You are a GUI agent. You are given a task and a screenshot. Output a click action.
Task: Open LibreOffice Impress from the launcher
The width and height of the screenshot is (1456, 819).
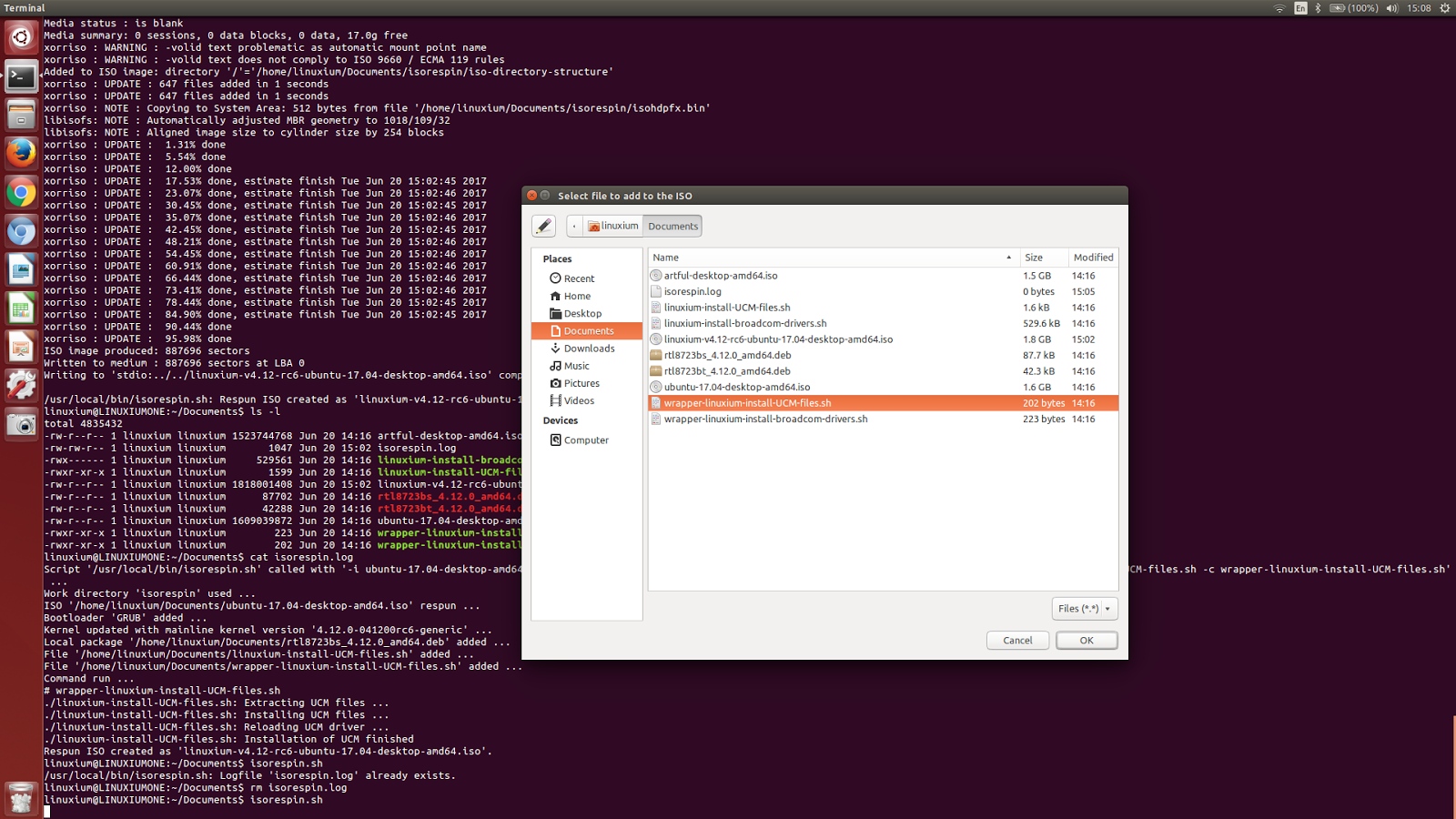click(21, 347)
